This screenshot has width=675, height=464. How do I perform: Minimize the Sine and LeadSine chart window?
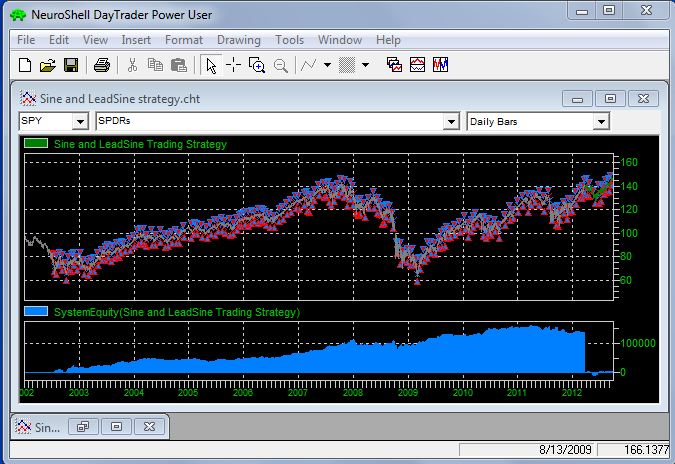[577, 99]
